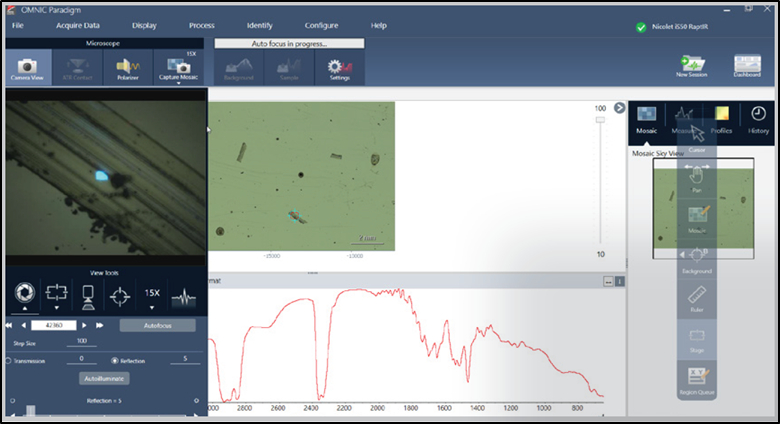Switch to the Profiles tab
Viewport: 780px width, 424px height.
[x=721, y=120]
